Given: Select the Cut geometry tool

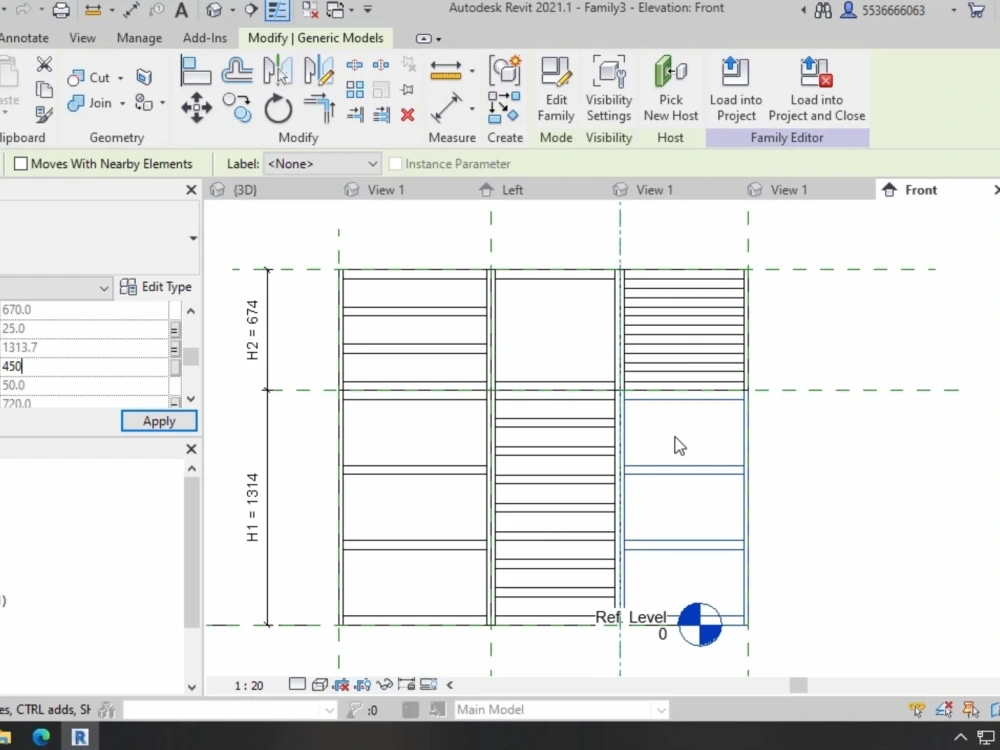Looking at the screenshot, I should click(85, 77).
